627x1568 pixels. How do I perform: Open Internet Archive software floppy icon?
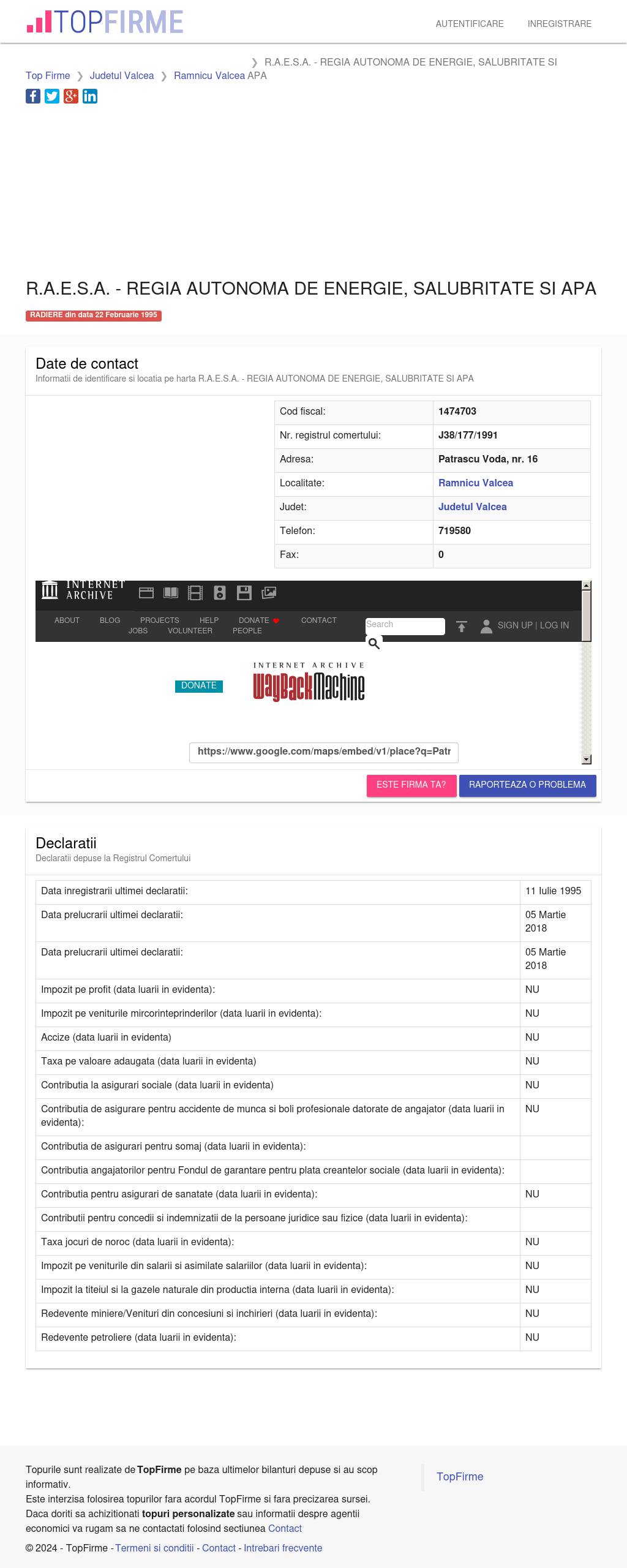click(244, 593)
